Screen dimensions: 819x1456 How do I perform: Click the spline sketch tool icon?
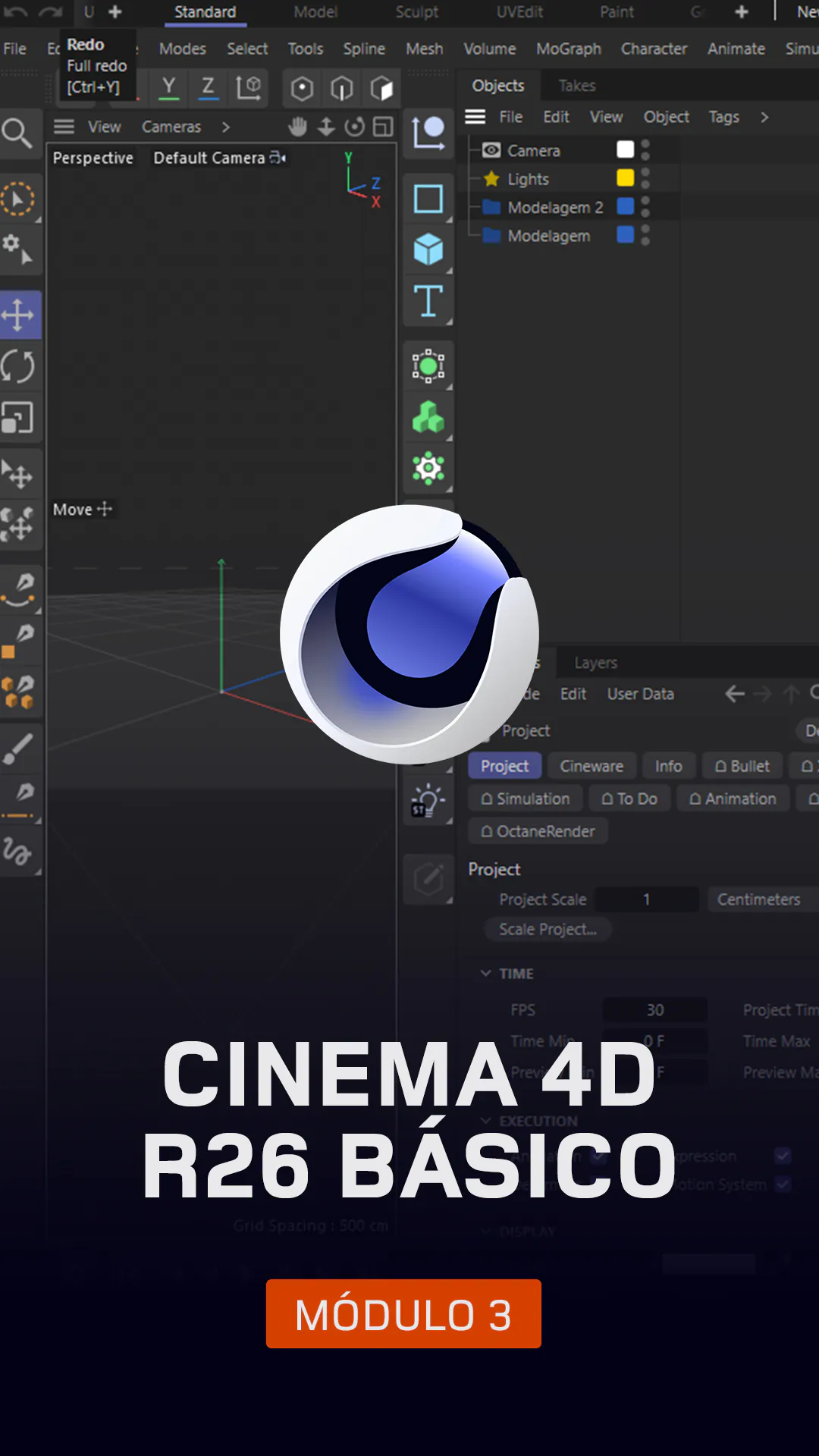point(17,851)
